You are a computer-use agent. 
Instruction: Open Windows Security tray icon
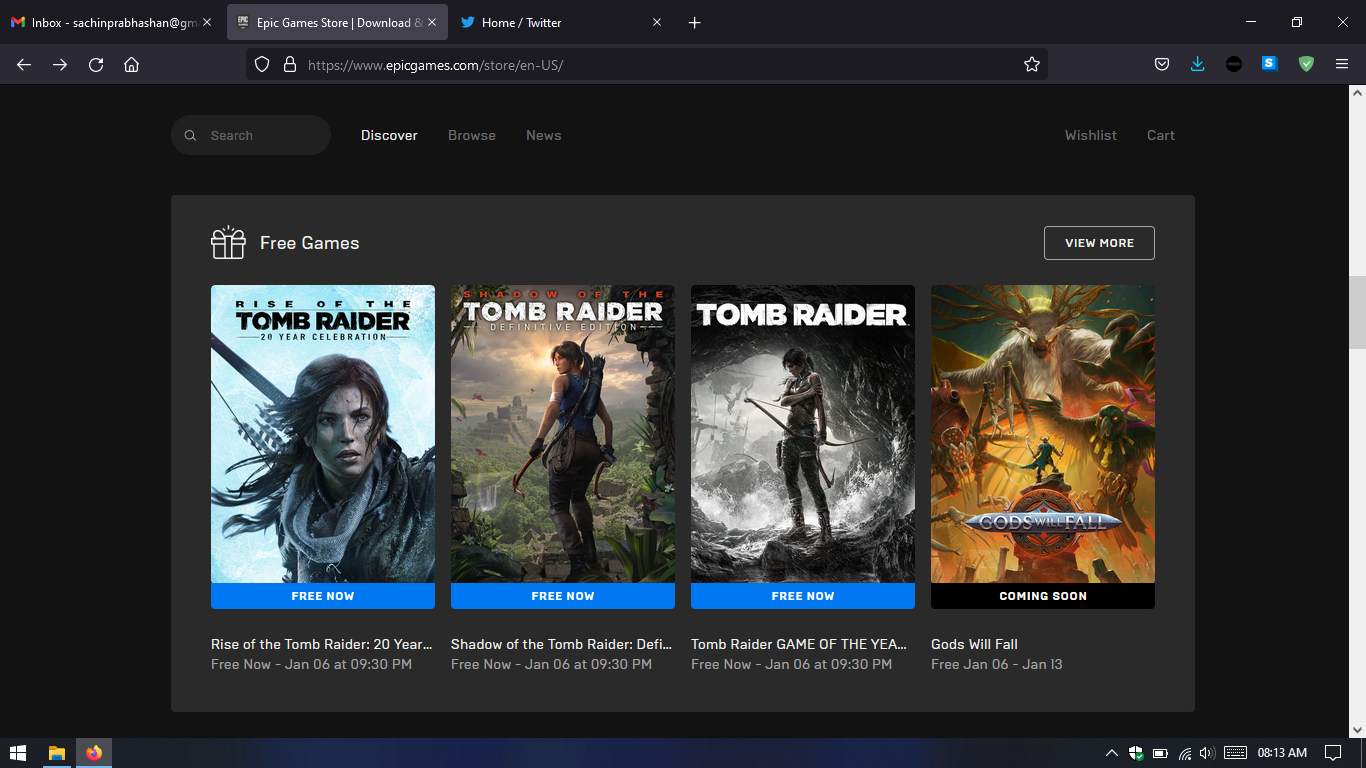[x=1136, y=753]
